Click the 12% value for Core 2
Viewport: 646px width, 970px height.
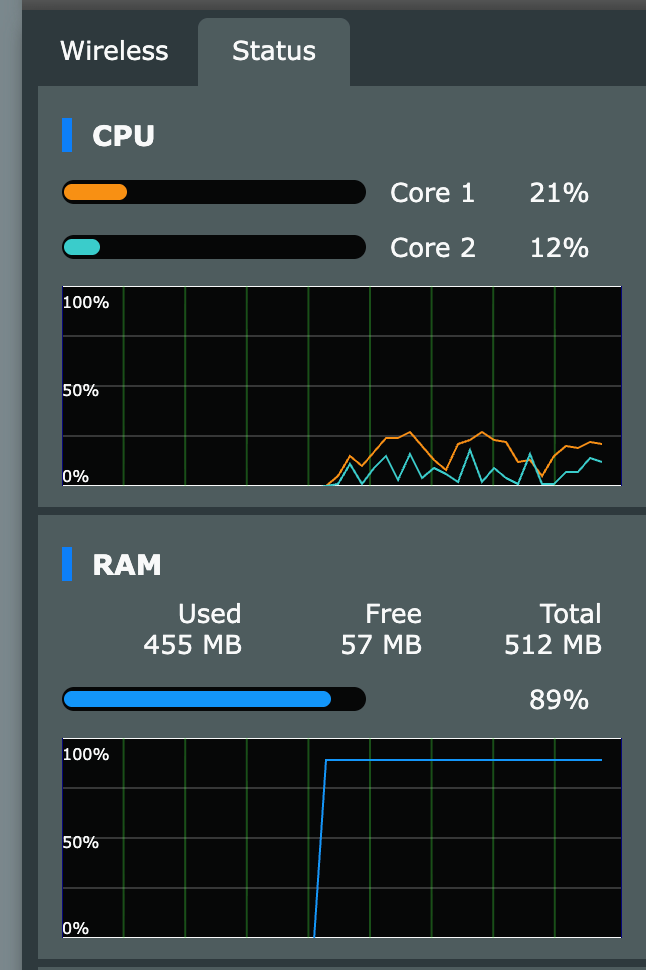point(558,247)
